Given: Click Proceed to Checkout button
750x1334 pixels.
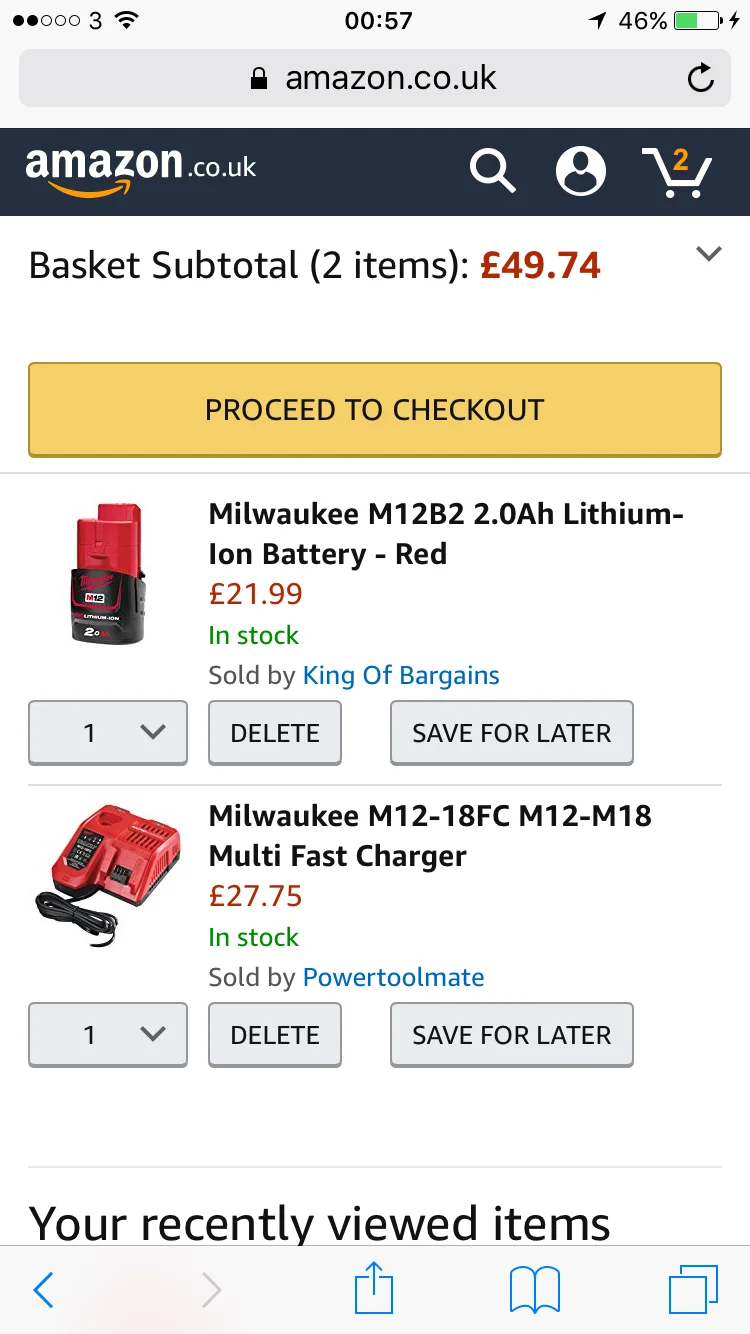Looking at the screenshot, I should coord(375,410).
